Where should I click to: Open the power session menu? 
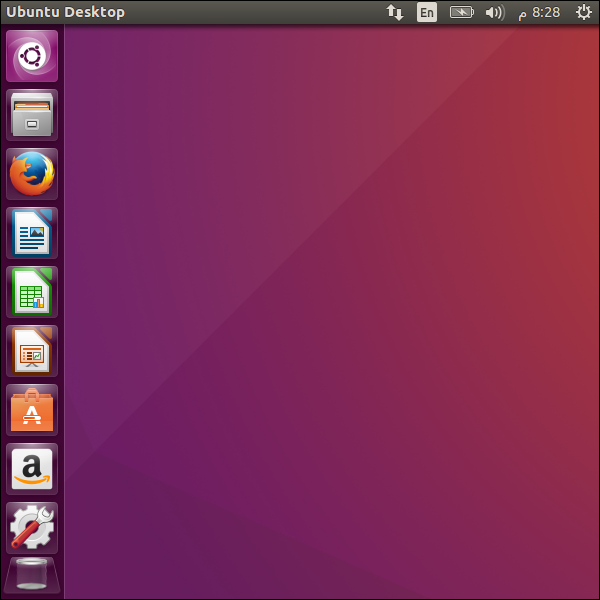pyautogui.click(x=584, y=12)
